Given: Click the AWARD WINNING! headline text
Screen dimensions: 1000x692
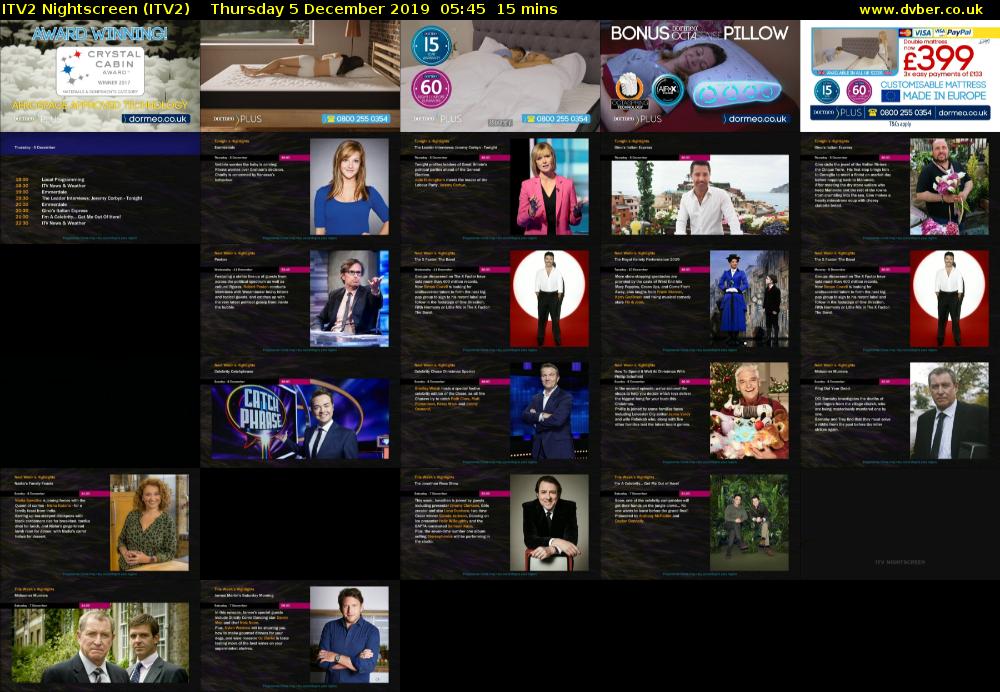Looking at the screenshot, I should (99, 34).
